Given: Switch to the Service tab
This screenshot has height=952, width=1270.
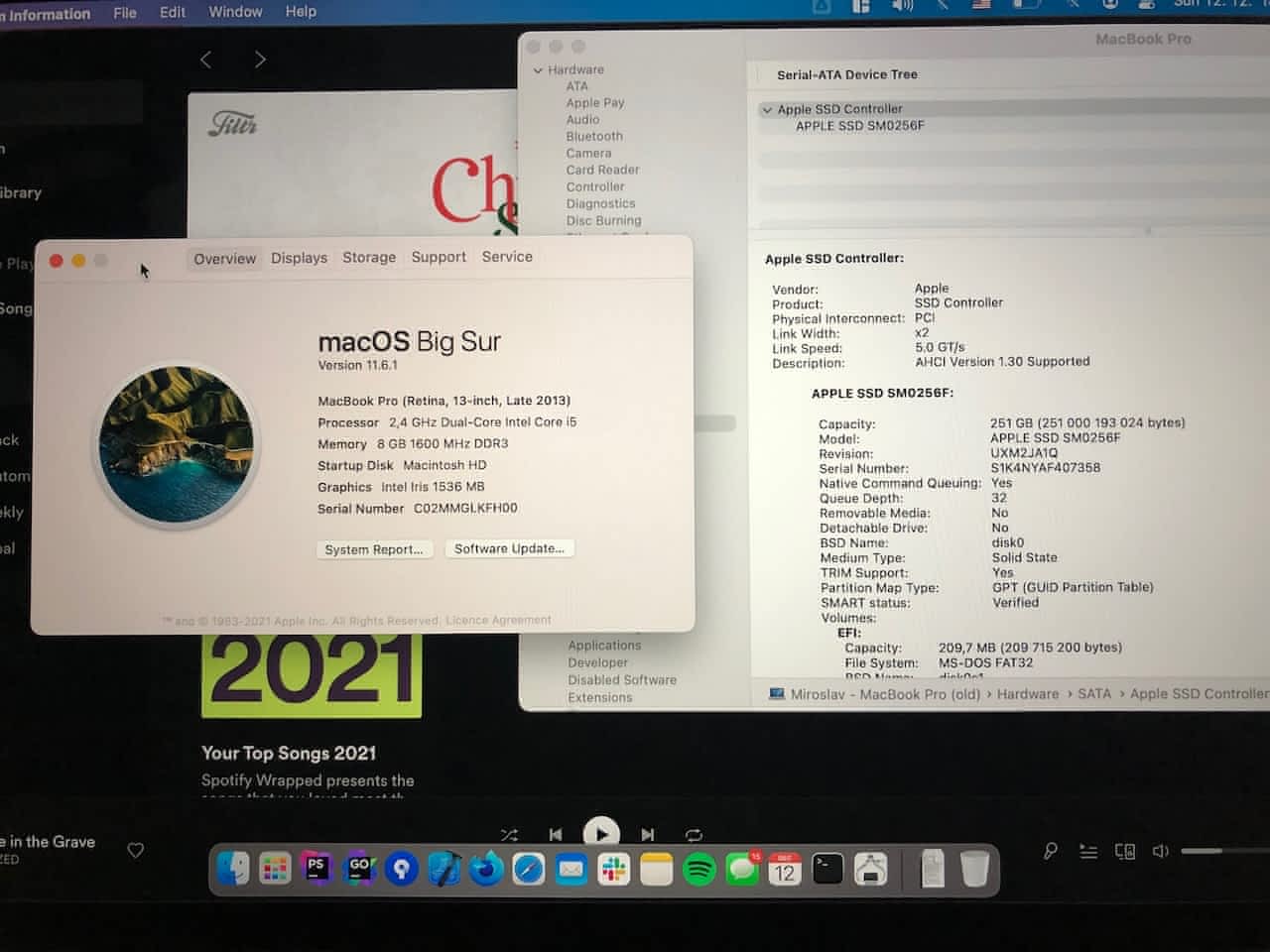Looking at the screenshot, I should click(x=507, y=256).
